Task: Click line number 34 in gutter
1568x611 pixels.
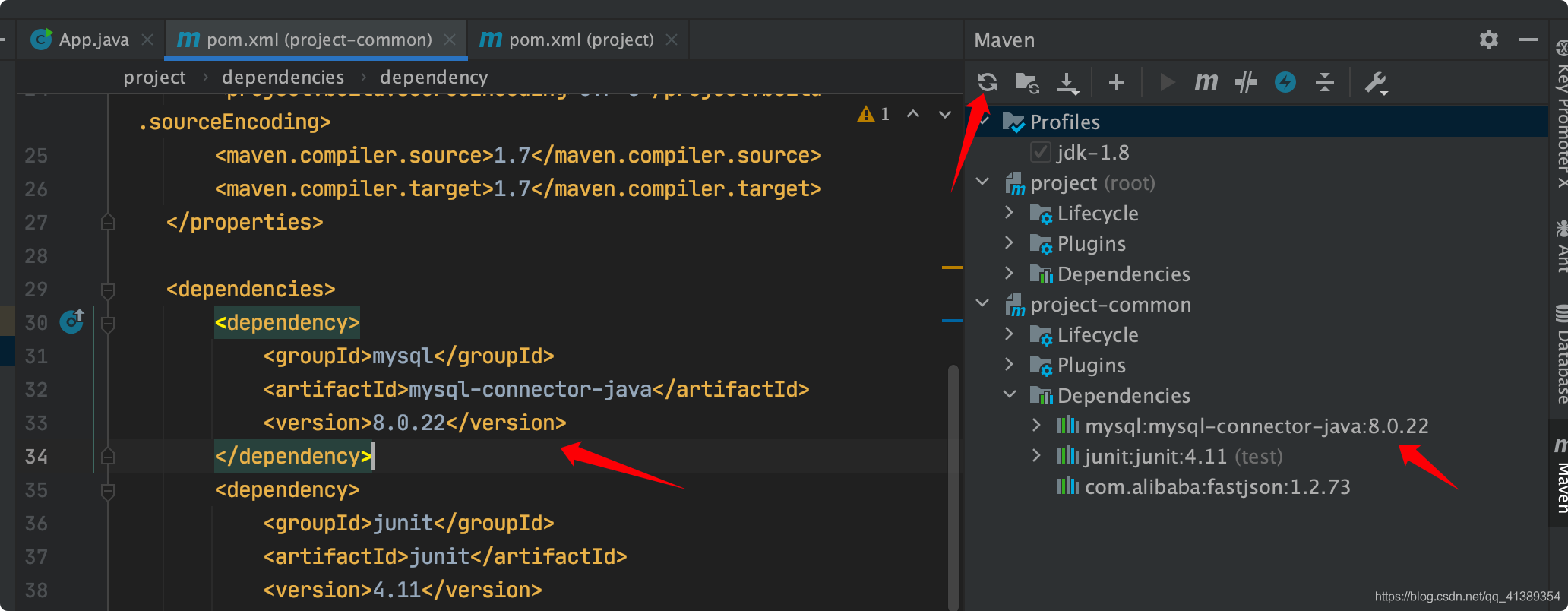Action: tap(36, 457)
